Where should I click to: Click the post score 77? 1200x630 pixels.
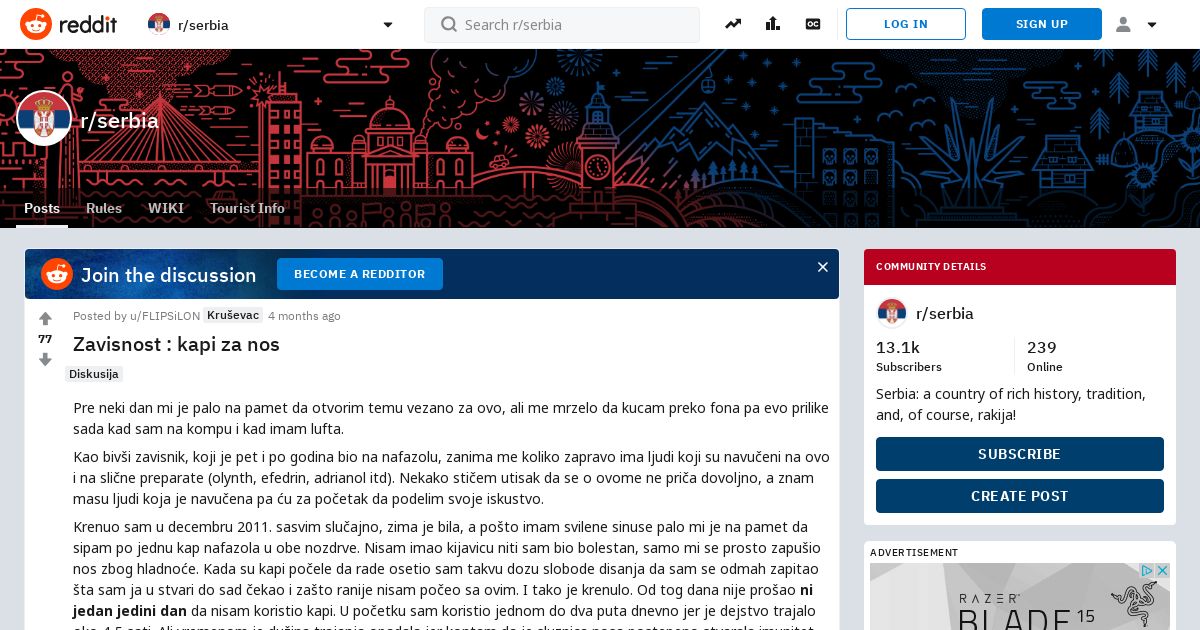(45, 339)
